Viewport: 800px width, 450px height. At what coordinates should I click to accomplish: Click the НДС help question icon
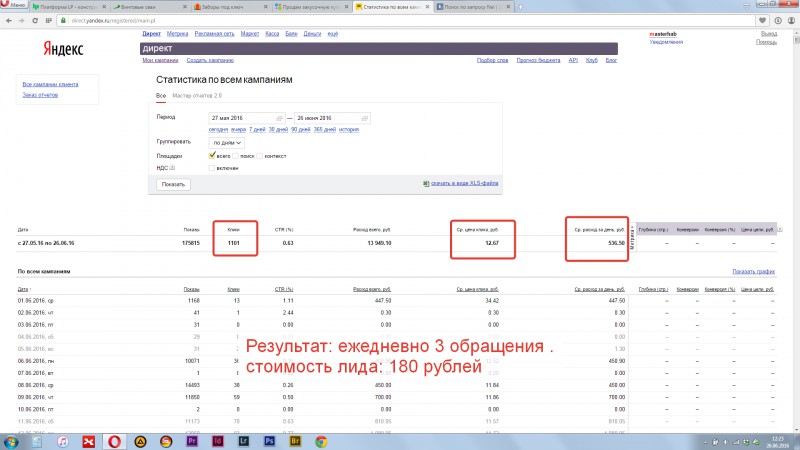(x=172, y=168)
